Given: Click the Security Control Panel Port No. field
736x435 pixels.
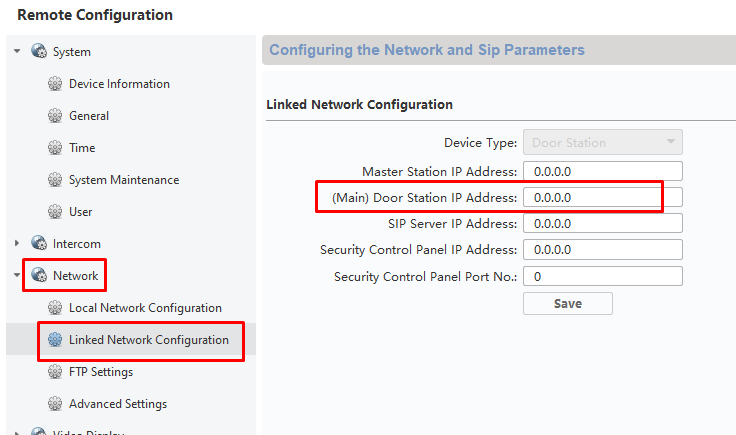Looking at the screenshot, I should click(x=603, y=276).
